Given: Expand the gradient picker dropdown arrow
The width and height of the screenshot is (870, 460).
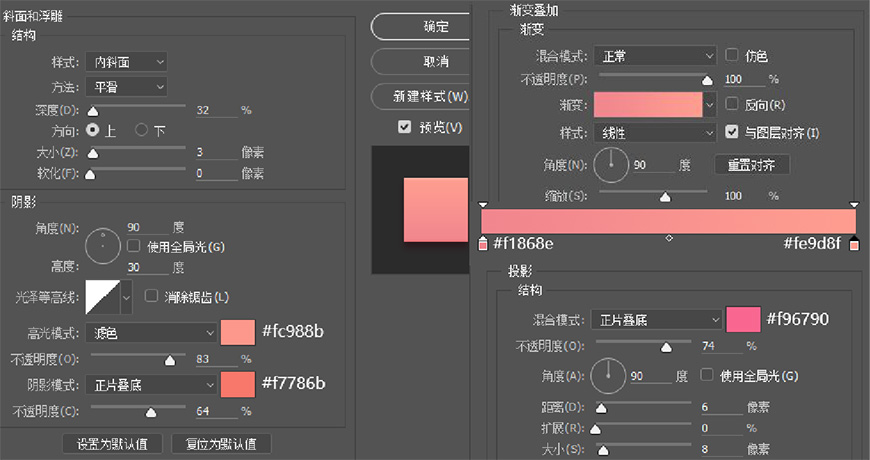Looking at the screenshot, I should click(710, 104).
